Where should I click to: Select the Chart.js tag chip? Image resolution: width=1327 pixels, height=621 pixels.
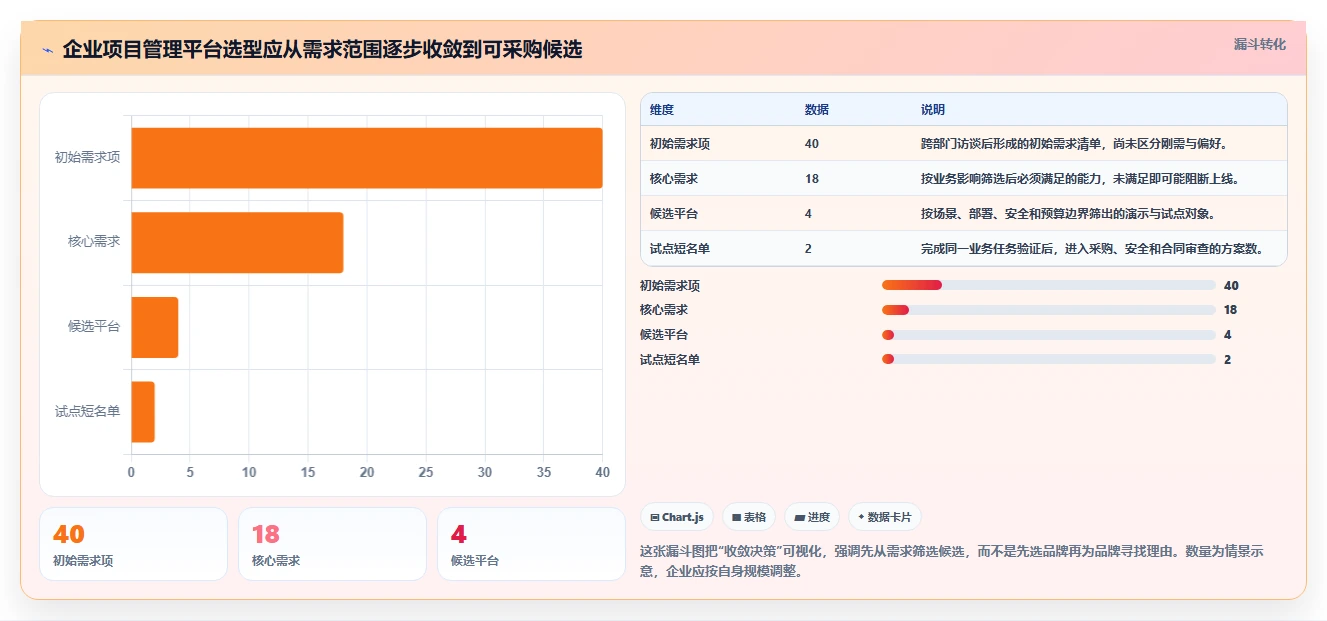click(676, 517)
